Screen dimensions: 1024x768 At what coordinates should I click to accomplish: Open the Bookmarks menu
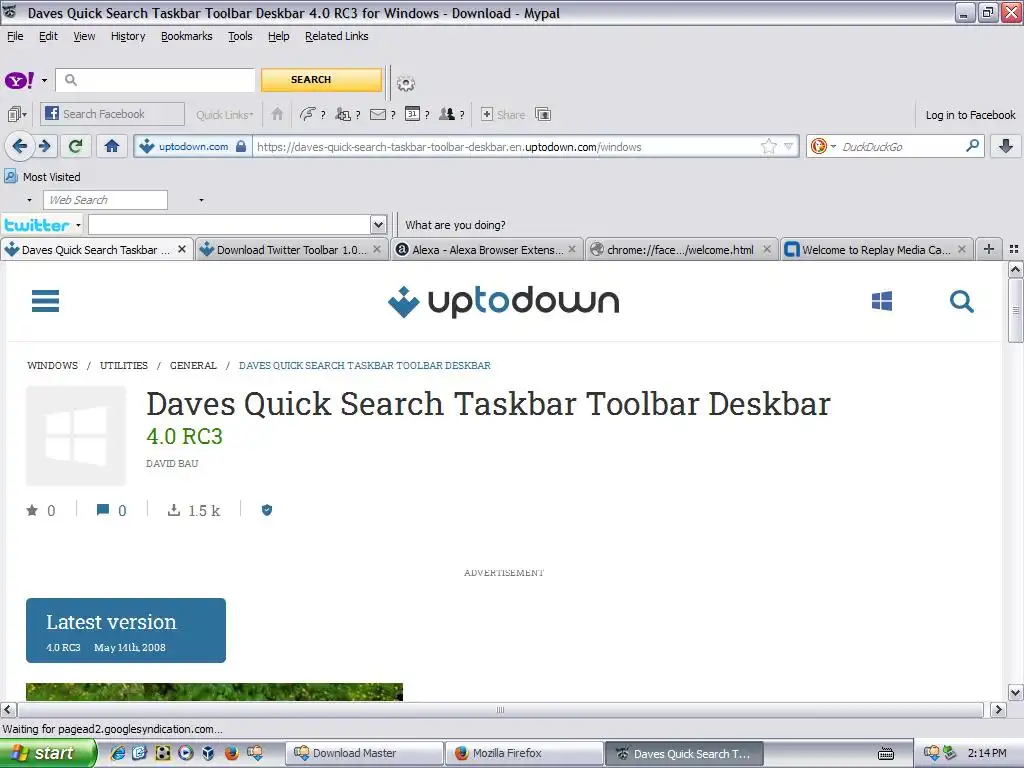[x=187, y=37]
